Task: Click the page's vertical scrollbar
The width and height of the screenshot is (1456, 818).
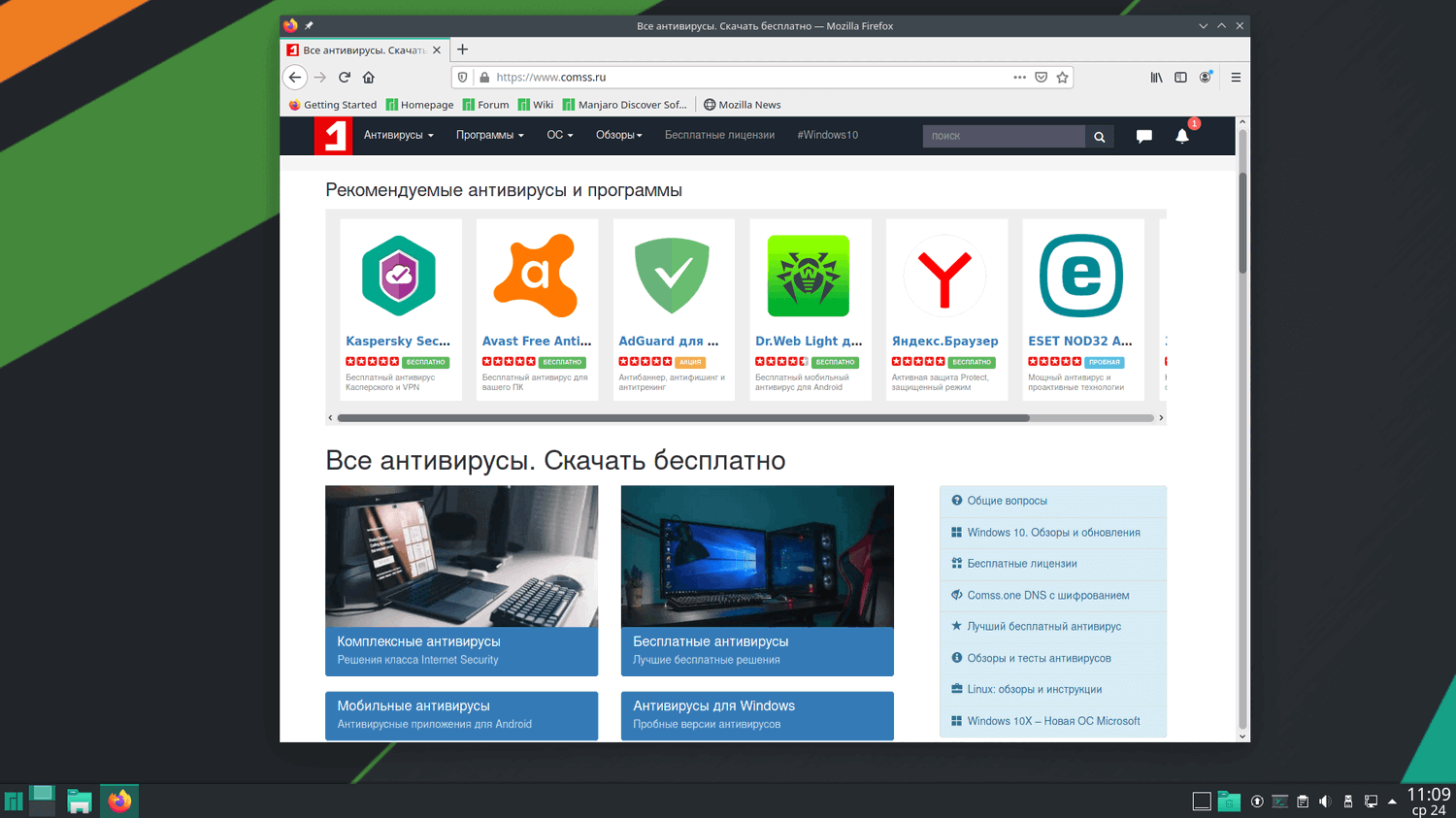Action: pyautogui.click(x=1242, y=223)
